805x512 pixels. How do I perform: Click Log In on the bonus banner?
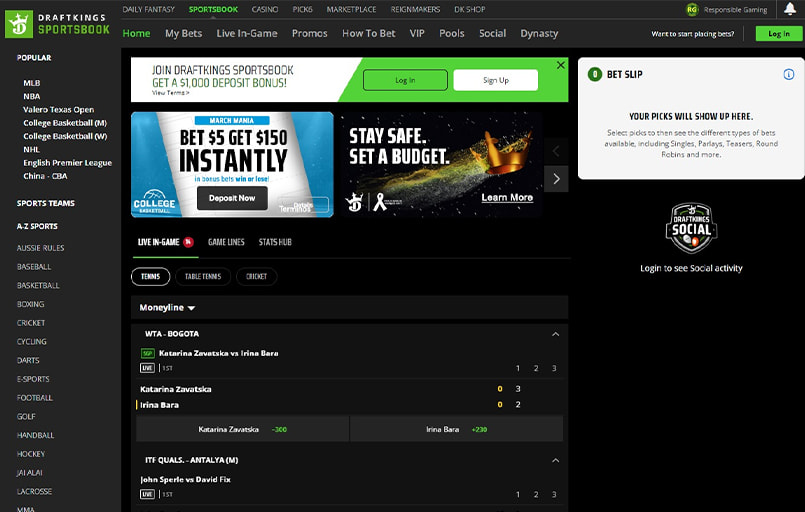click(405, 80)
